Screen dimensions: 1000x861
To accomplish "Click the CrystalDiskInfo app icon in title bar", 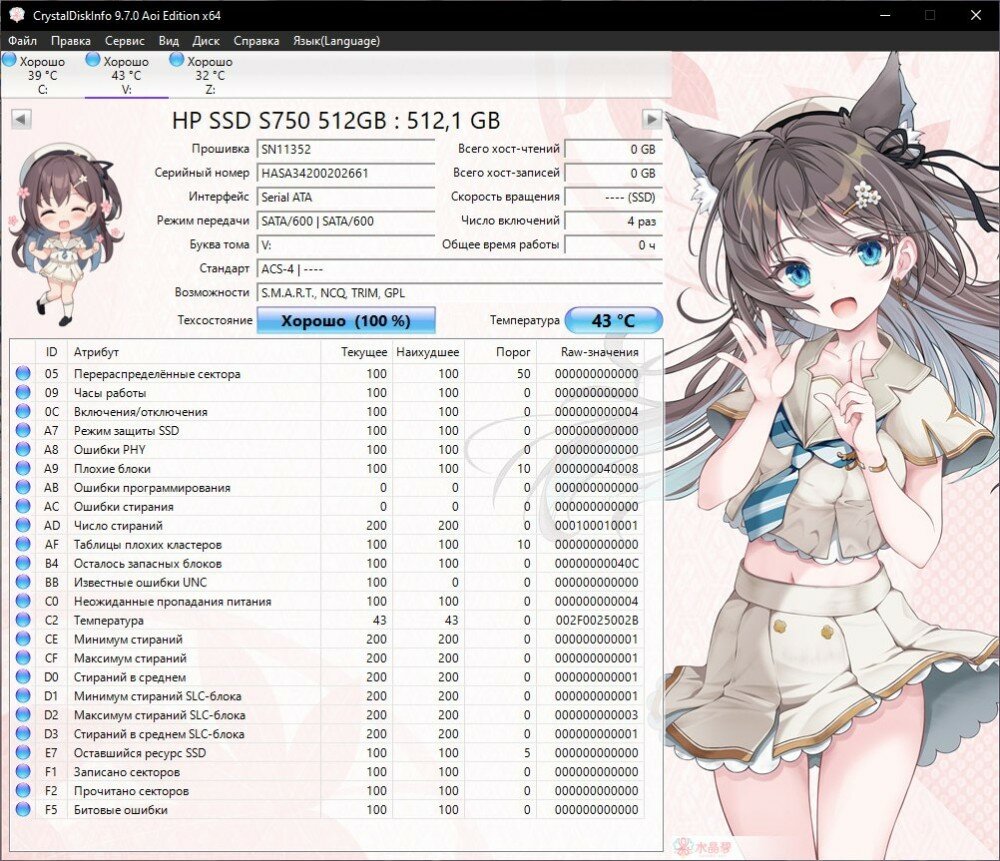I will tap(17, 15).
